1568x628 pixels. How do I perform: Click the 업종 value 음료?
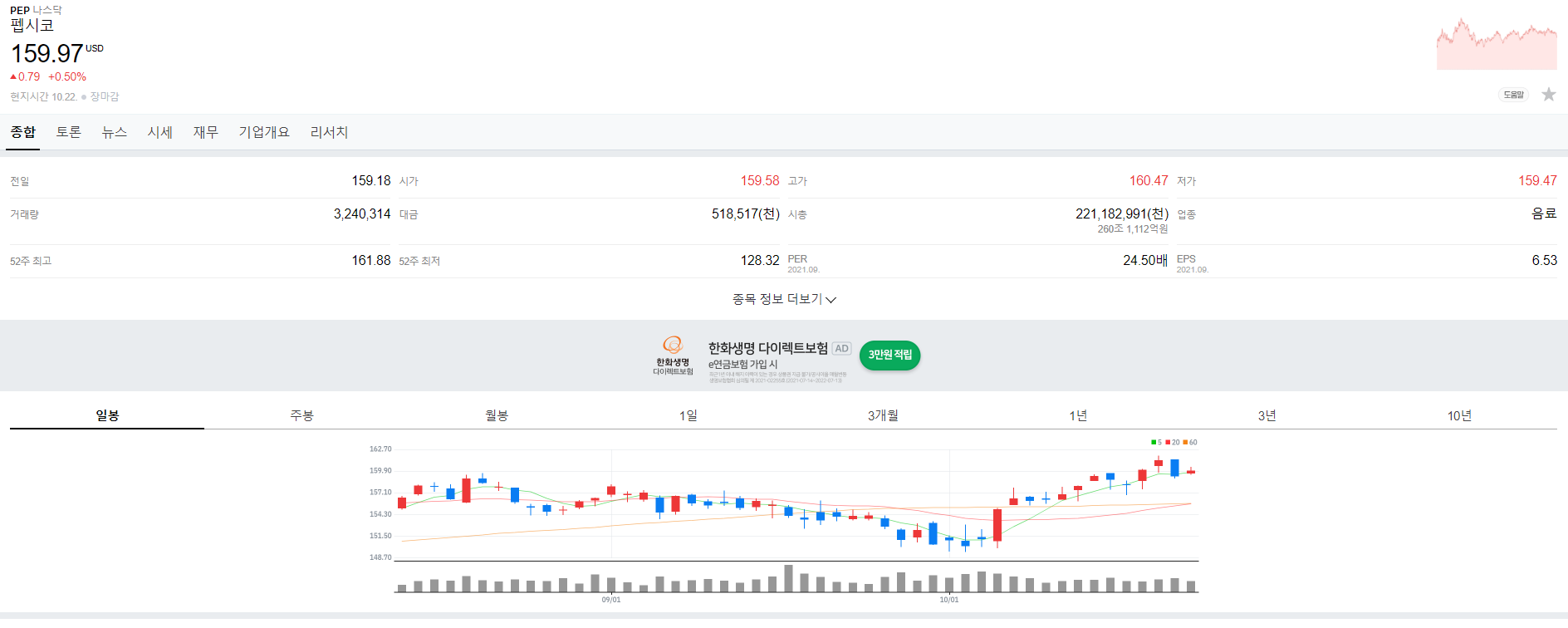[1544, 213]
